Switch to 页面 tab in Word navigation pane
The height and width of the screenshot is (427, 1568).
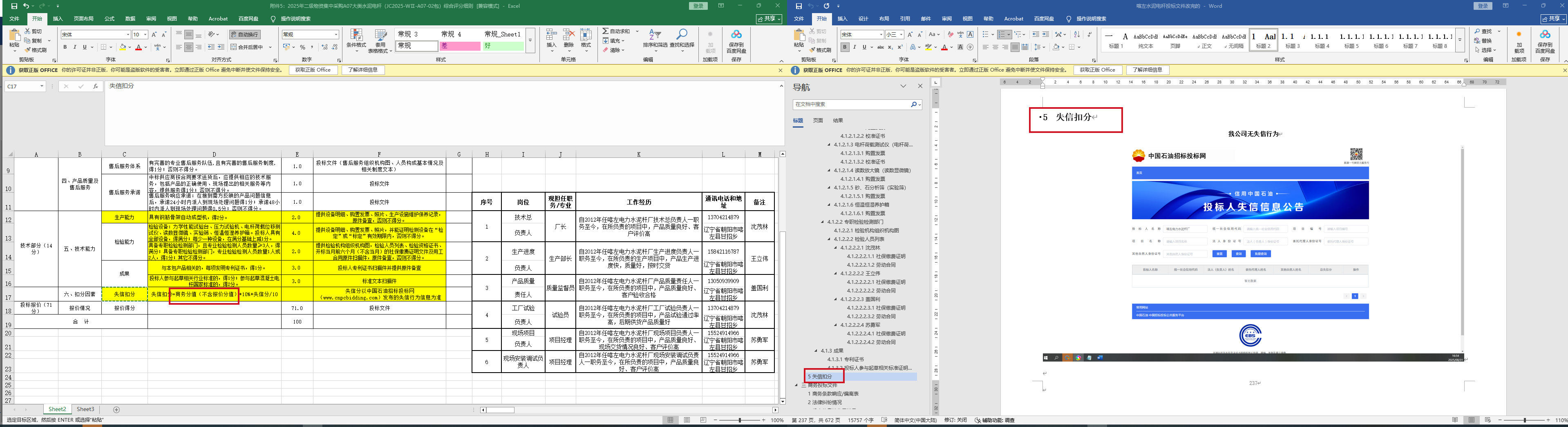(x=818, y=121)
